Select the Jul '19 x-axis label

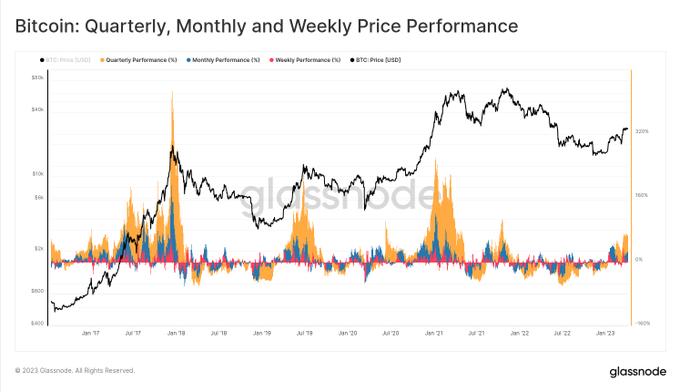(x=304, y=333)
